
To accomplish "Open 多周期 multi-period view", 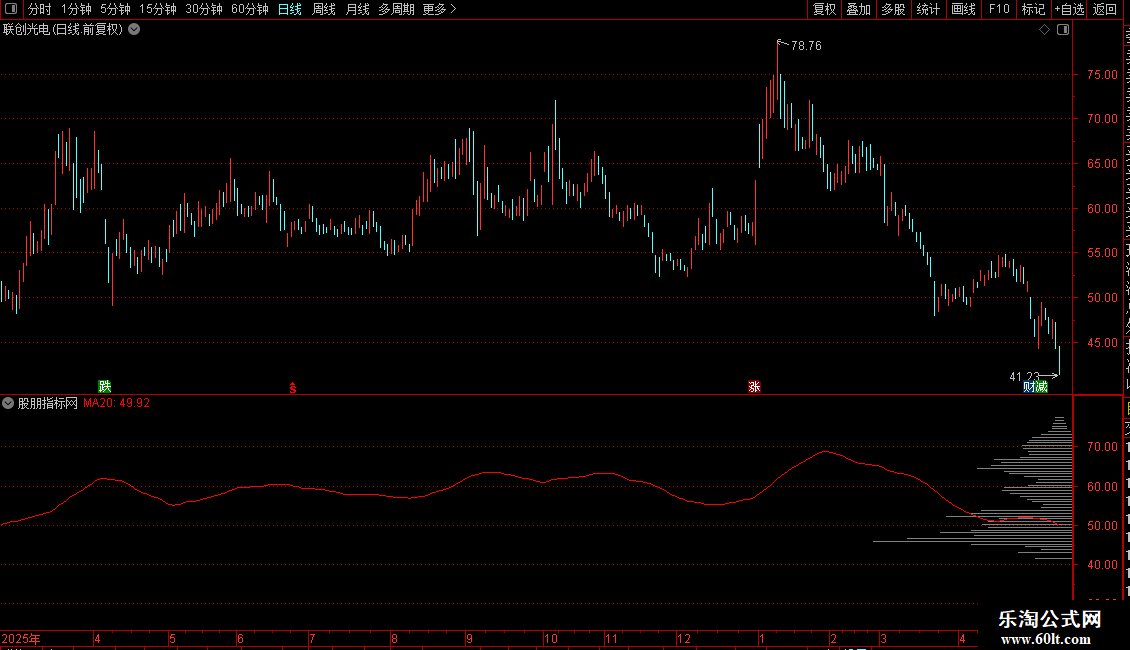I will [x=396, y=9].
